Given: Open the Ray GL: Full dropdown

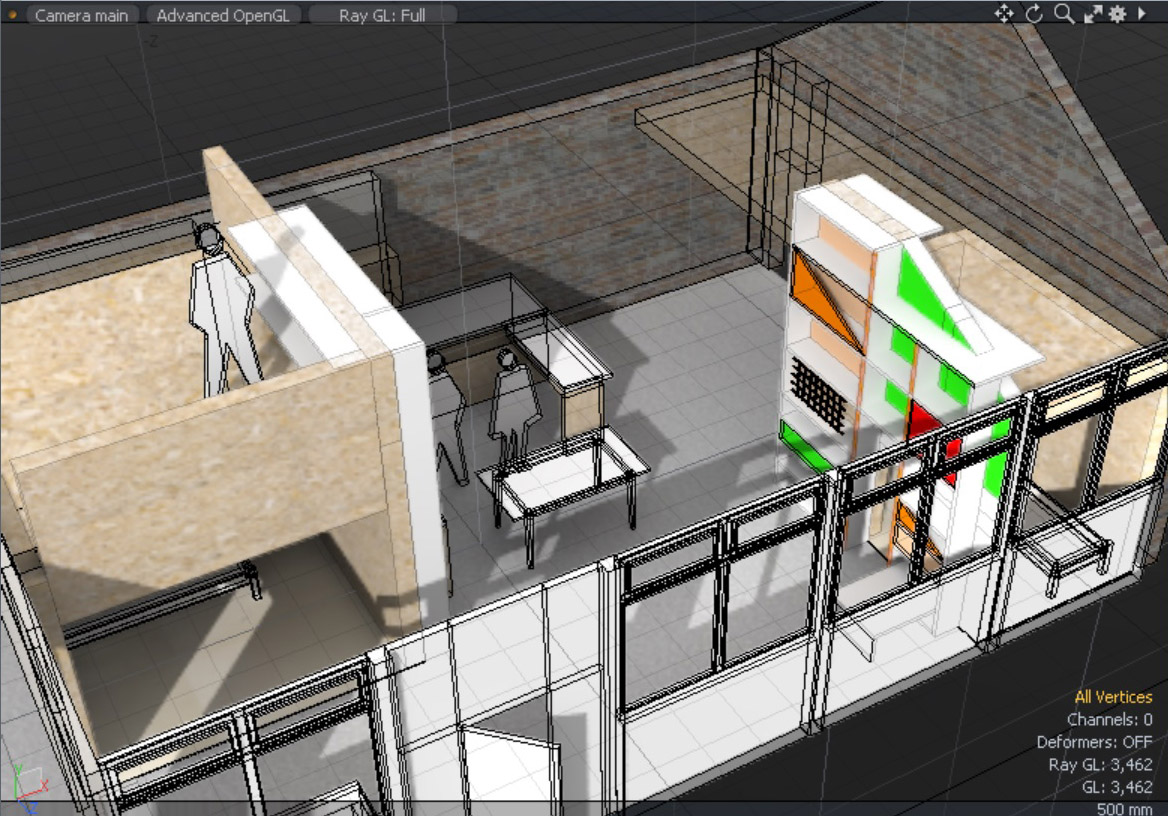Looking at the screenshot, I should click(x=382, y=15).
